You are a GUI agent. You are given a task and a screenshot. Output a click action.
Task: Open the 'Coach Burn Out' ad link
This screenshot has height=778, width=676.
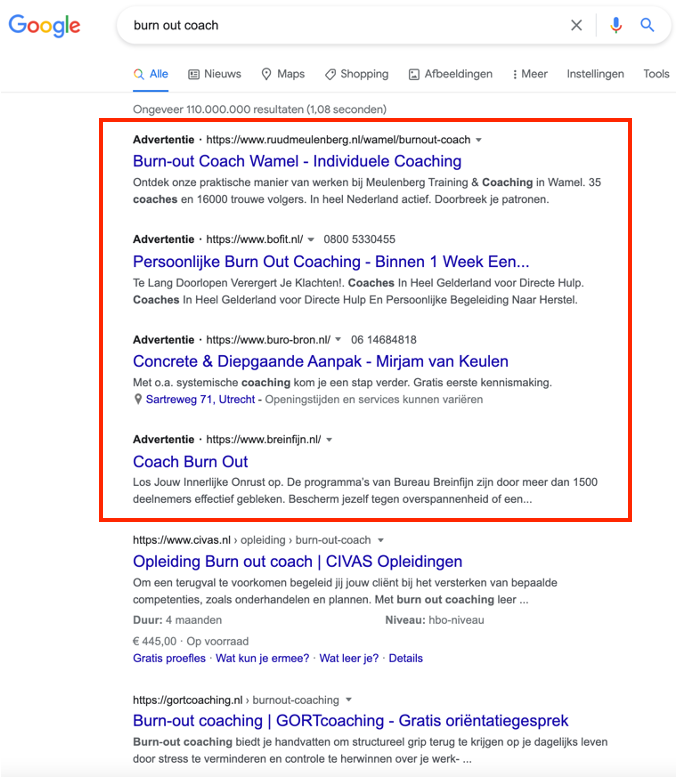pyautogui.click(x=190, y=461)
